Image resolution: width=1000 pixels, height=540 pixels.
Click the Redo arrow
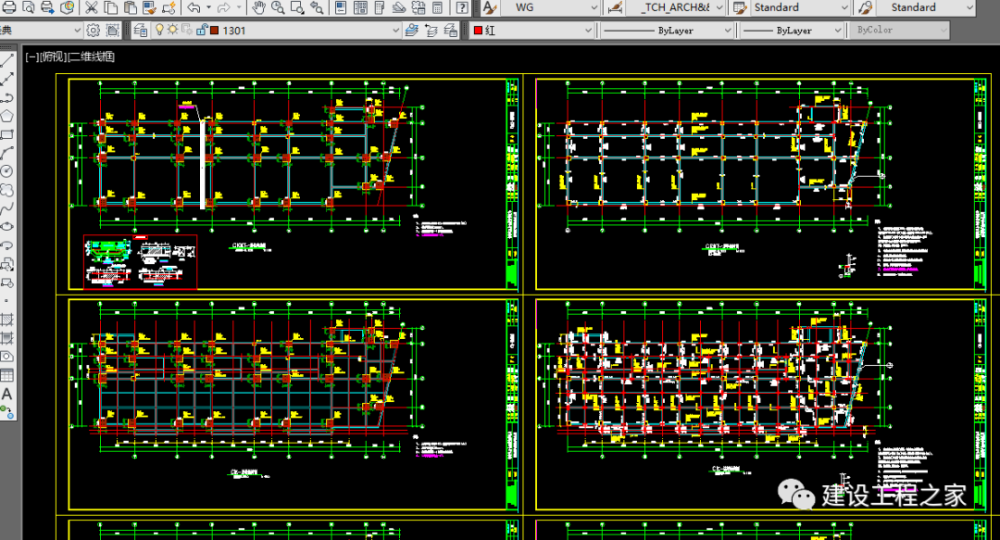(224, 8)
